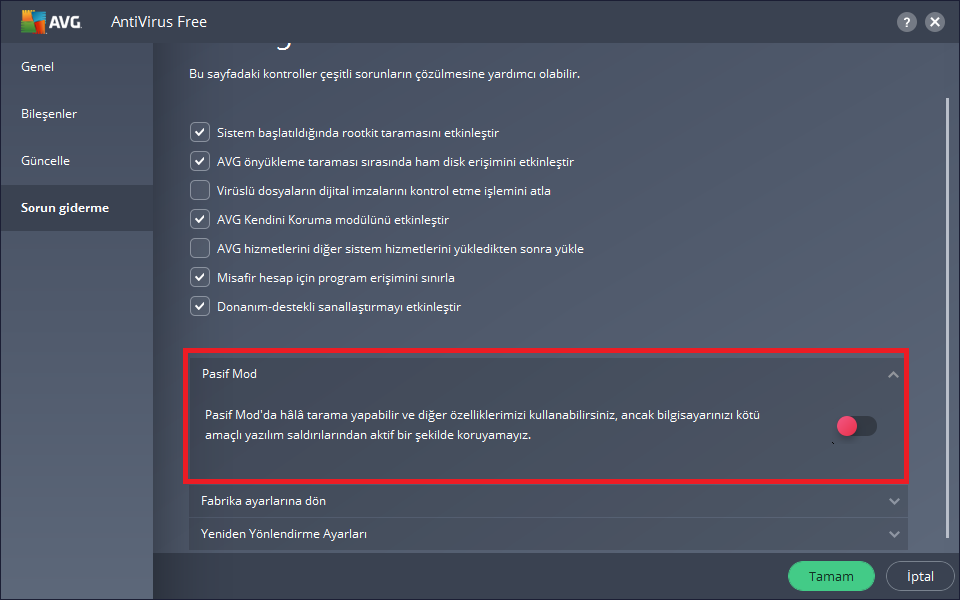
Task: Uncheck Donanım-destekli sanallaştırma checkbox
Action: point(200,306)
